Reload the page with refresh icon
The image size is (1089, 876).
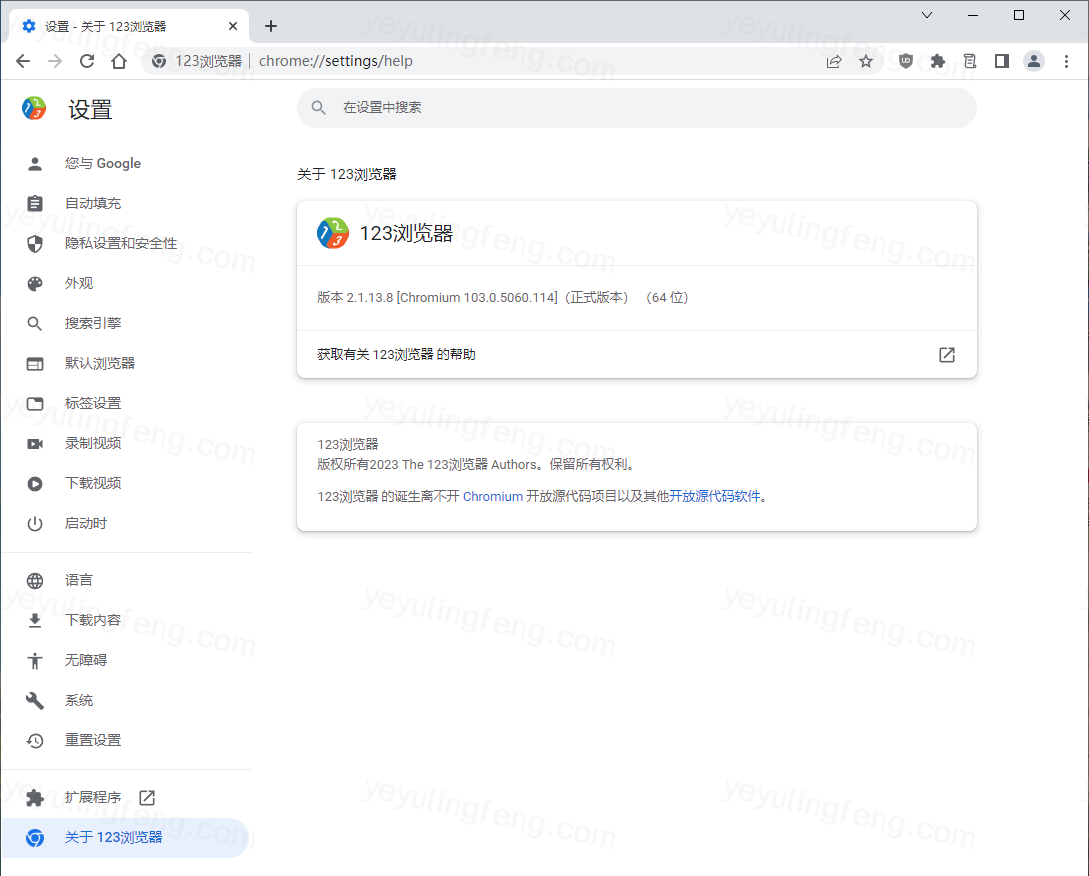[x=87, y=61]
